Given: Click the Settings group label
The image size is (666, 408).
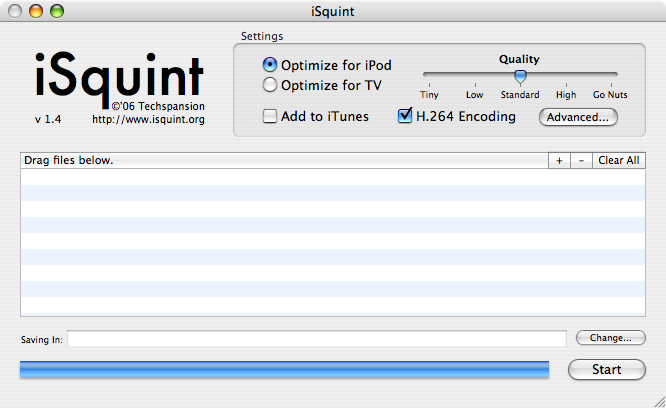Looking at the screenshot, I should click(x=262, y=36).
